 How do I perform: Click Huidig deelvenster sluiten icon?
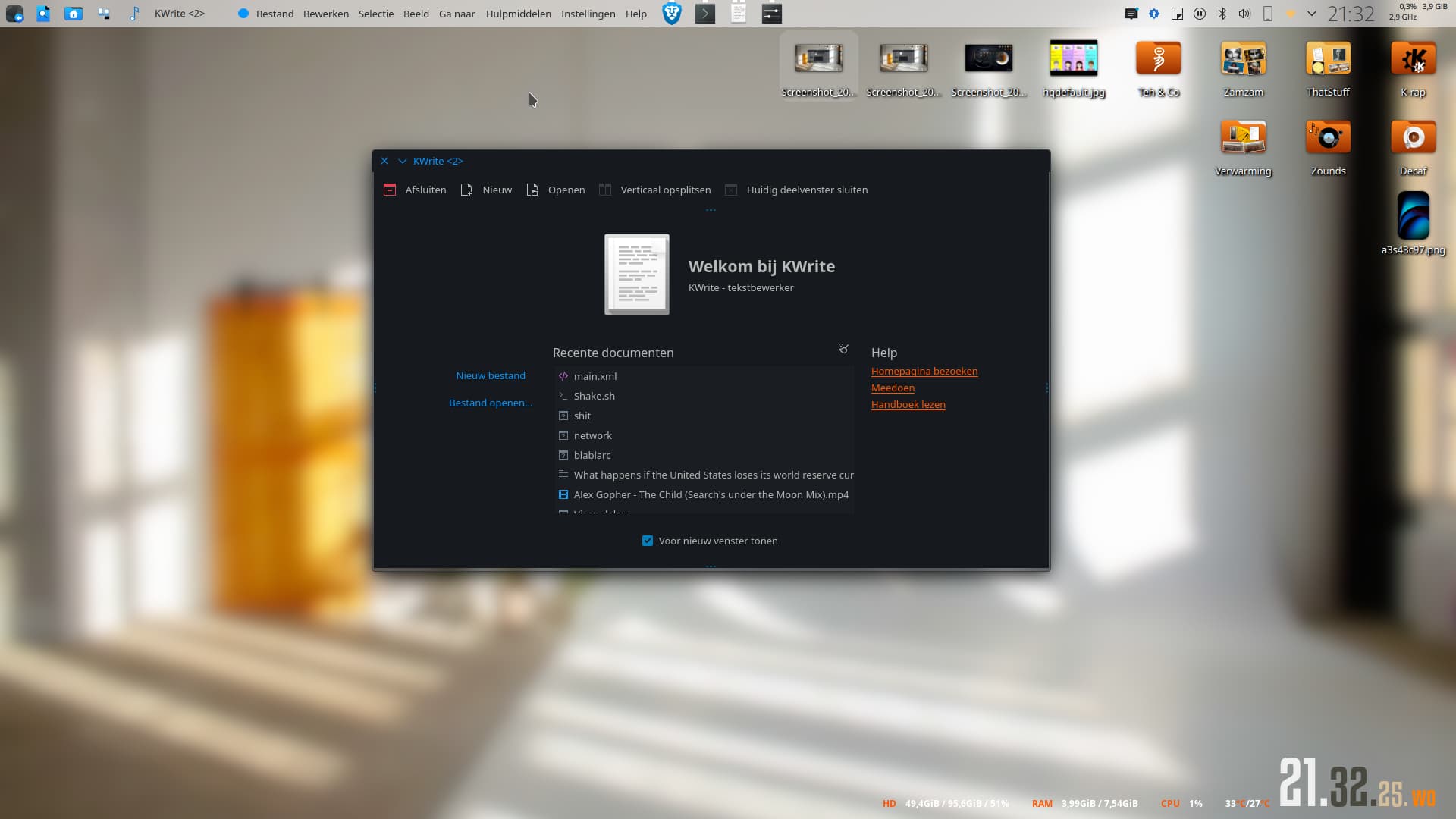point(731,190)
